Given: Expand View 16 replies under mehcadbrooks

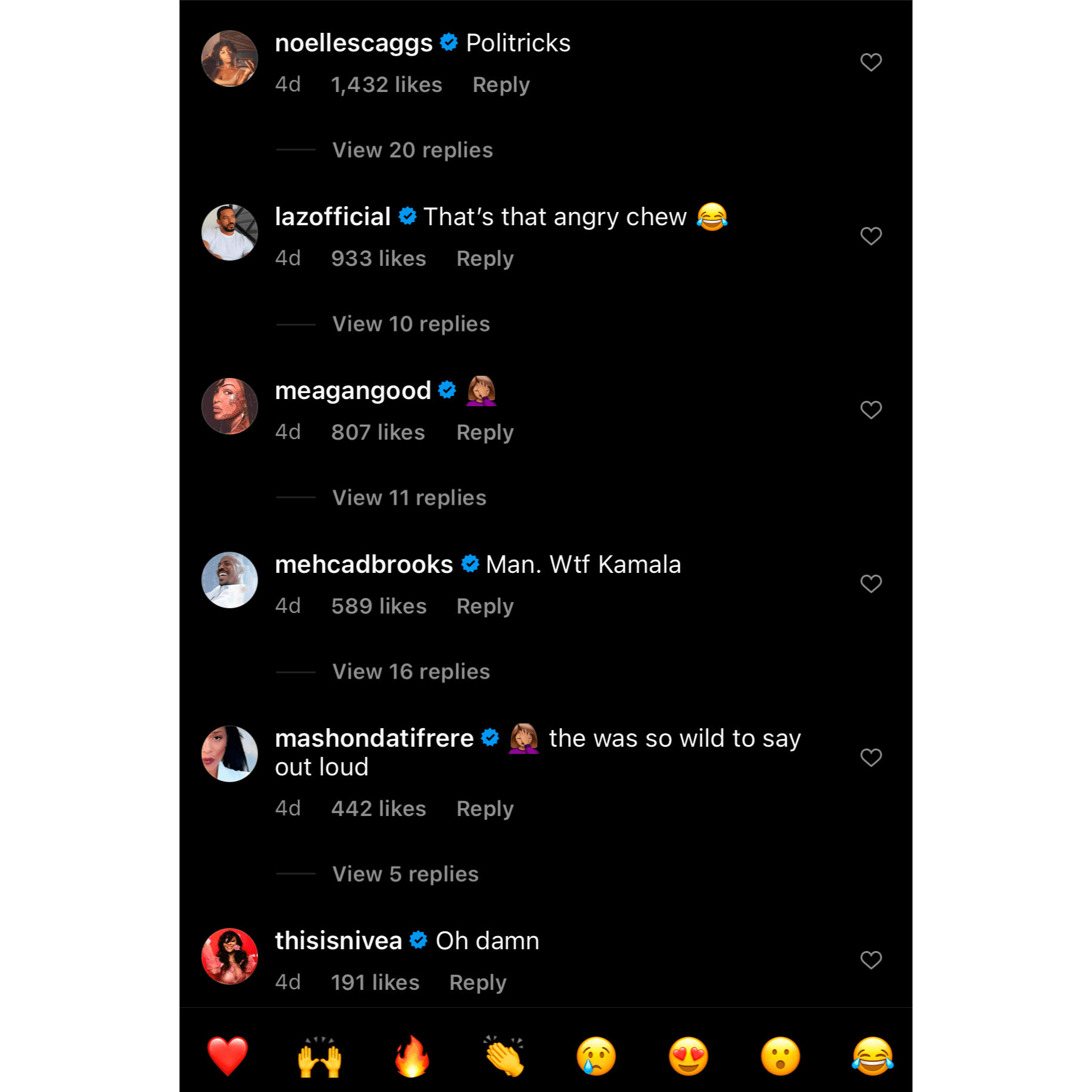Looking at the screenshot, I should click(x=411, y=671).
